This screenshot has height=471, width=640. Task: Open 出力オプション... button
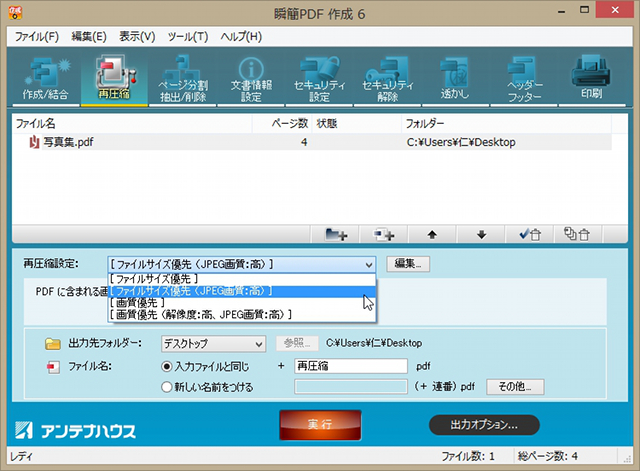(484, 425)
